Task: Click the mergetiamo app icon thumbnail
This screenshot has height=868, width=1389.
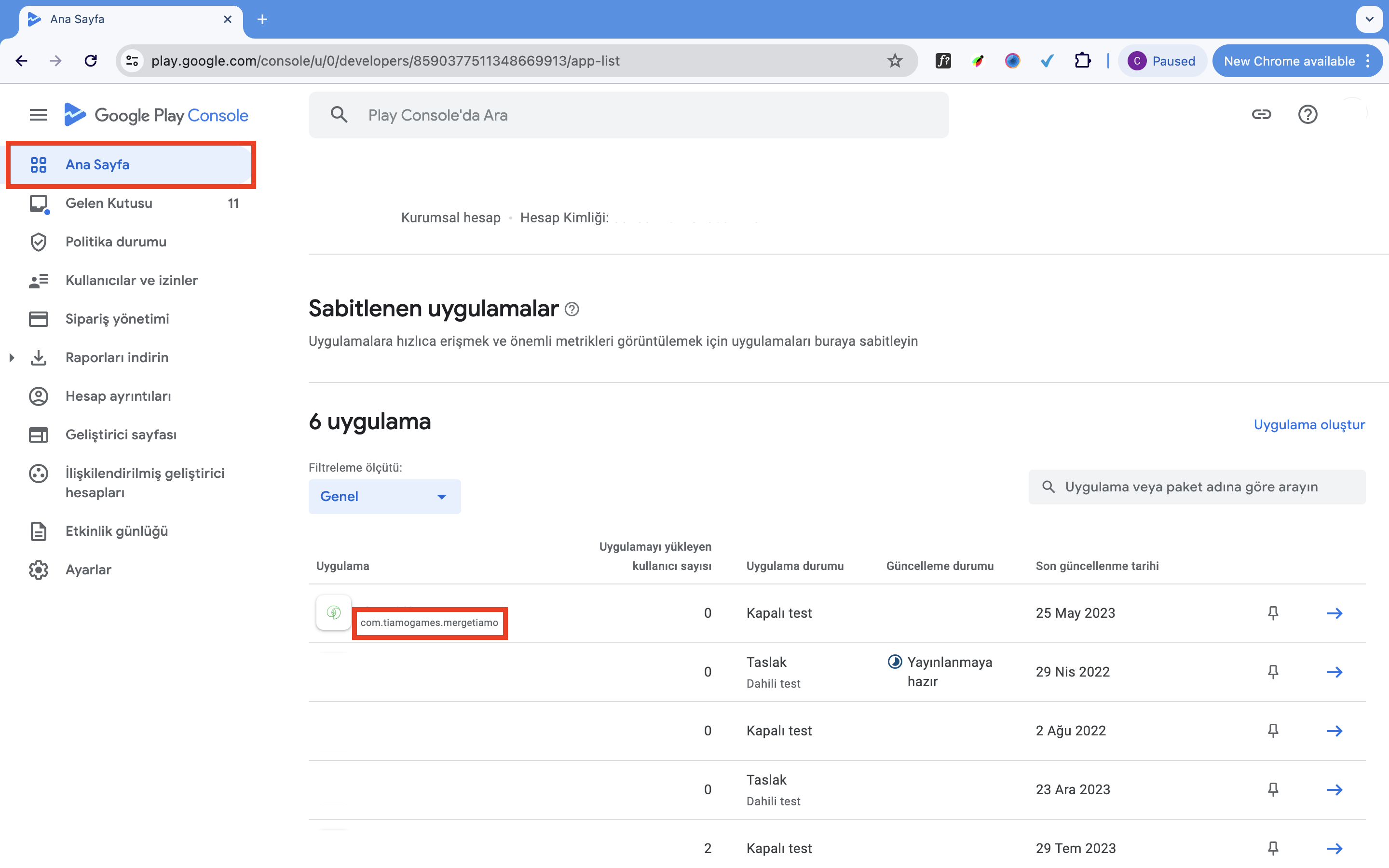Action: point(333,612)
